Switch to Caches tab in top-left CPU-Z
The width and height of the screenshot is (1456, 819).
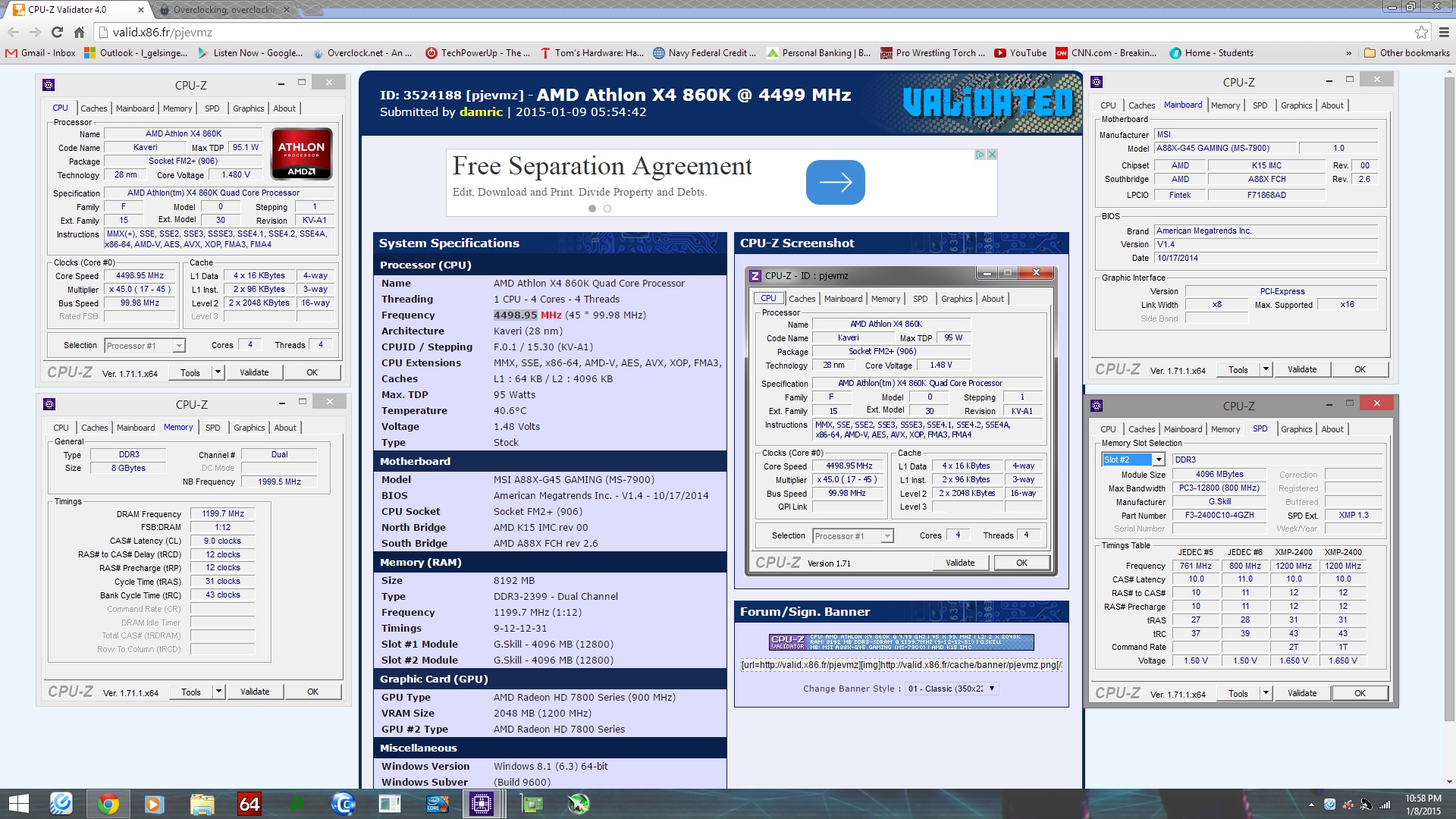pos(94,108)
